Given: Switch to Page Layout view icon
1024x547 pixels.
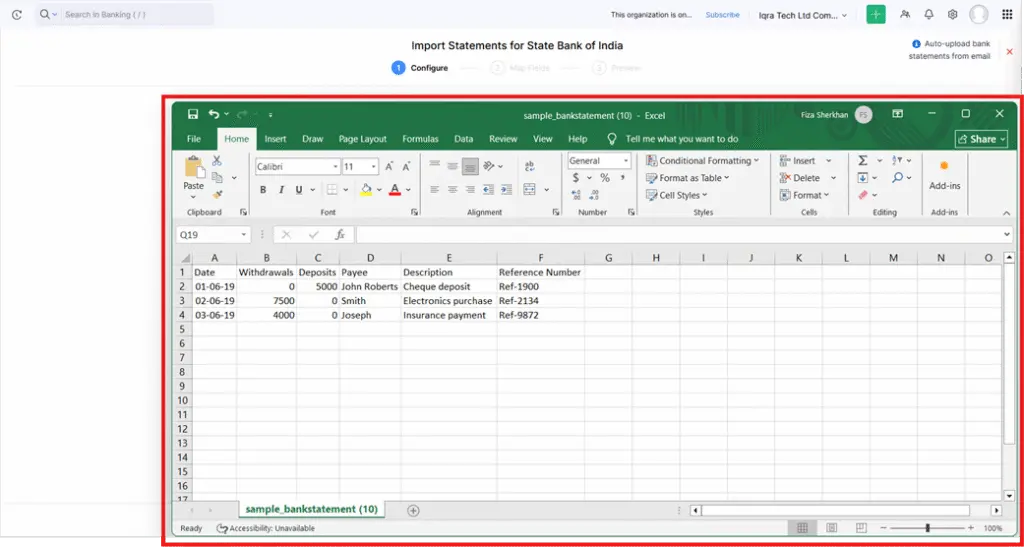Looking at the screenshot, I should (832, 527).
